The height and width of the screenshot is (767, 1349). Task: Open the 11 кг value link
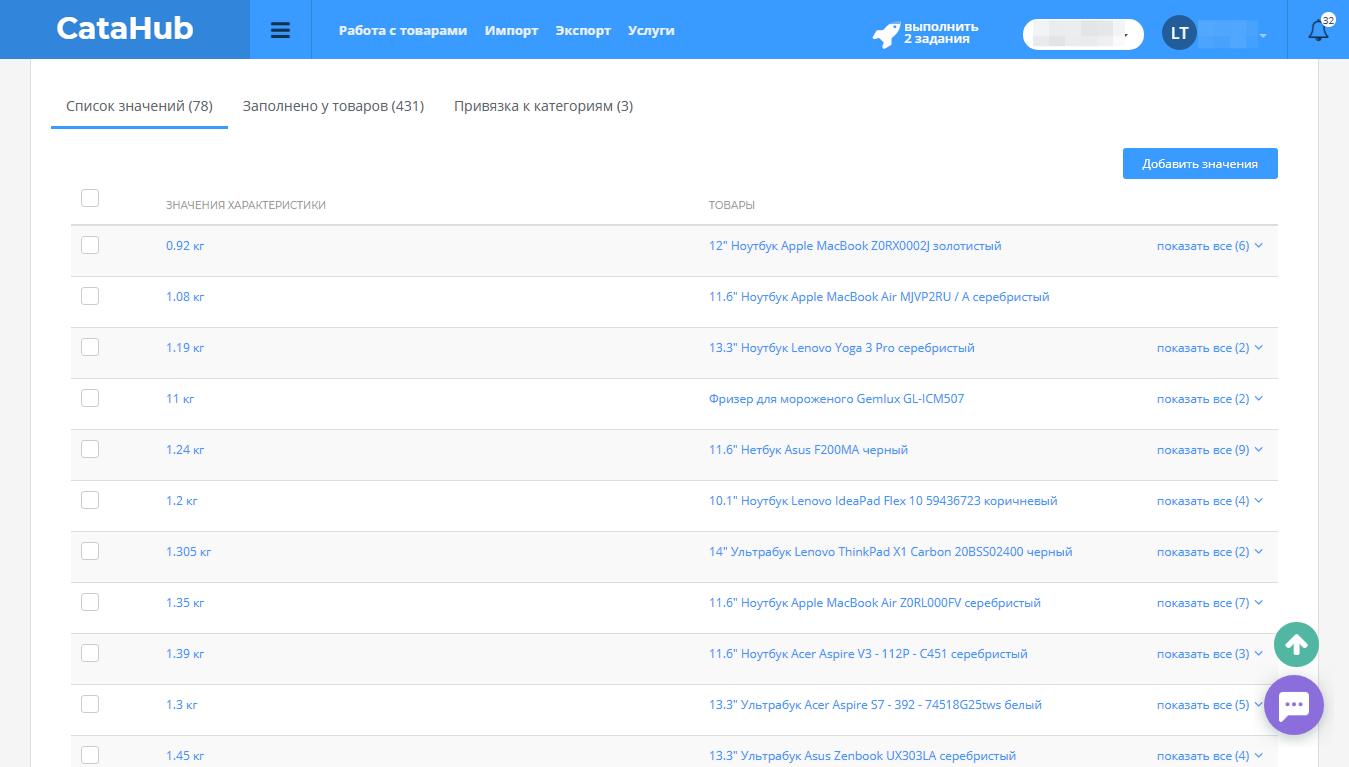180,399
